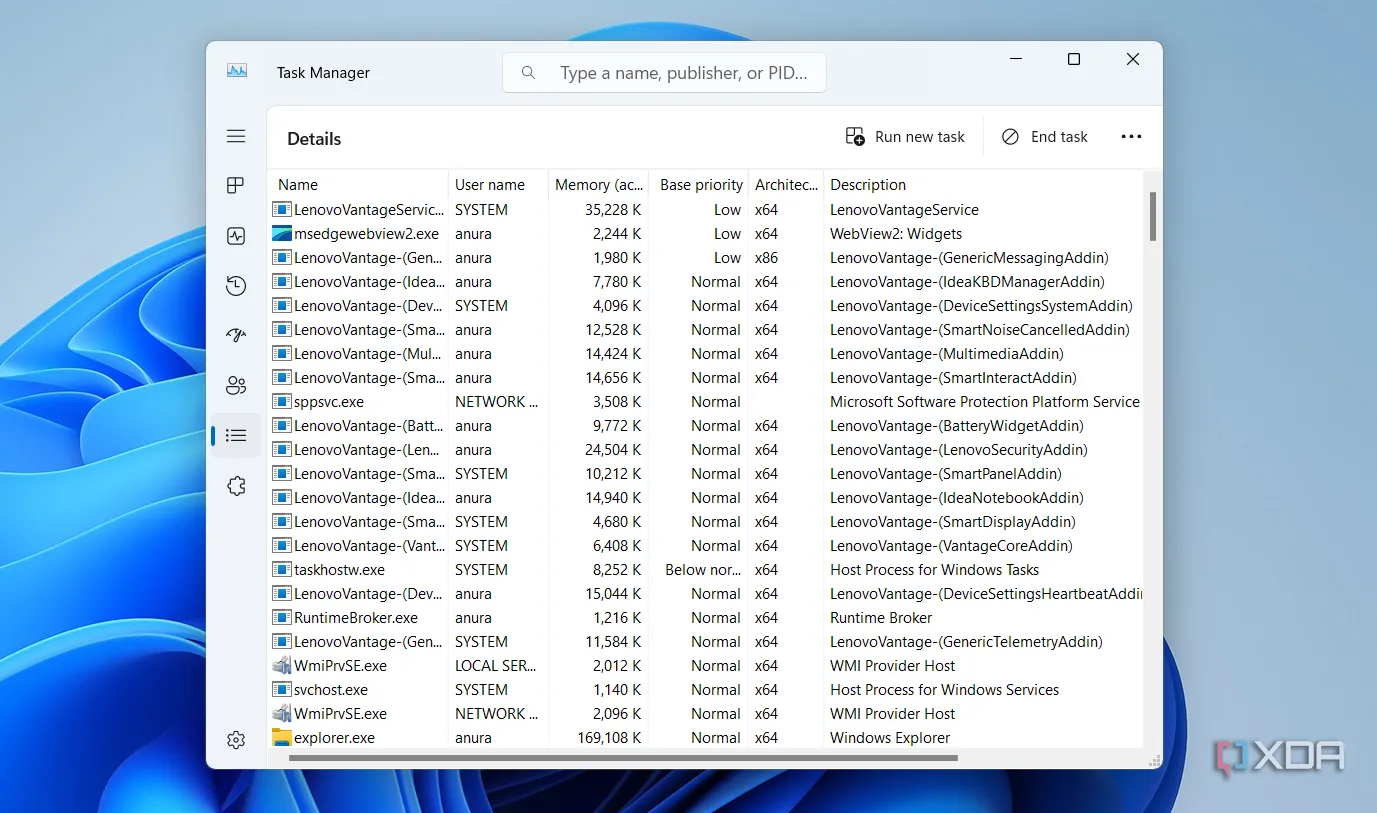Image resolution: width=1377 pixels, height=813 pixels.
Task: Open the Services page puzzle icon
Action: tap(236, 486)
